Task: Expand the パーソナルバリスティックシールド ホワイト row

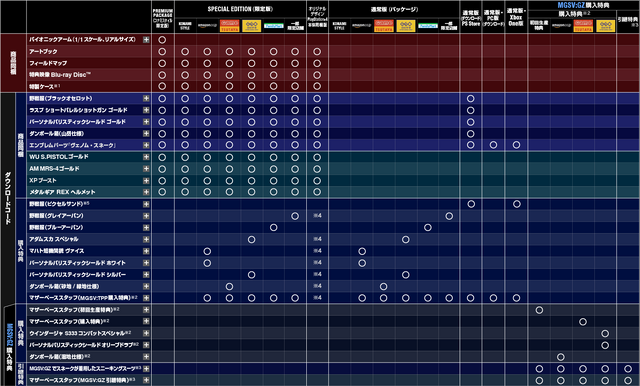Action: point(146,263)
